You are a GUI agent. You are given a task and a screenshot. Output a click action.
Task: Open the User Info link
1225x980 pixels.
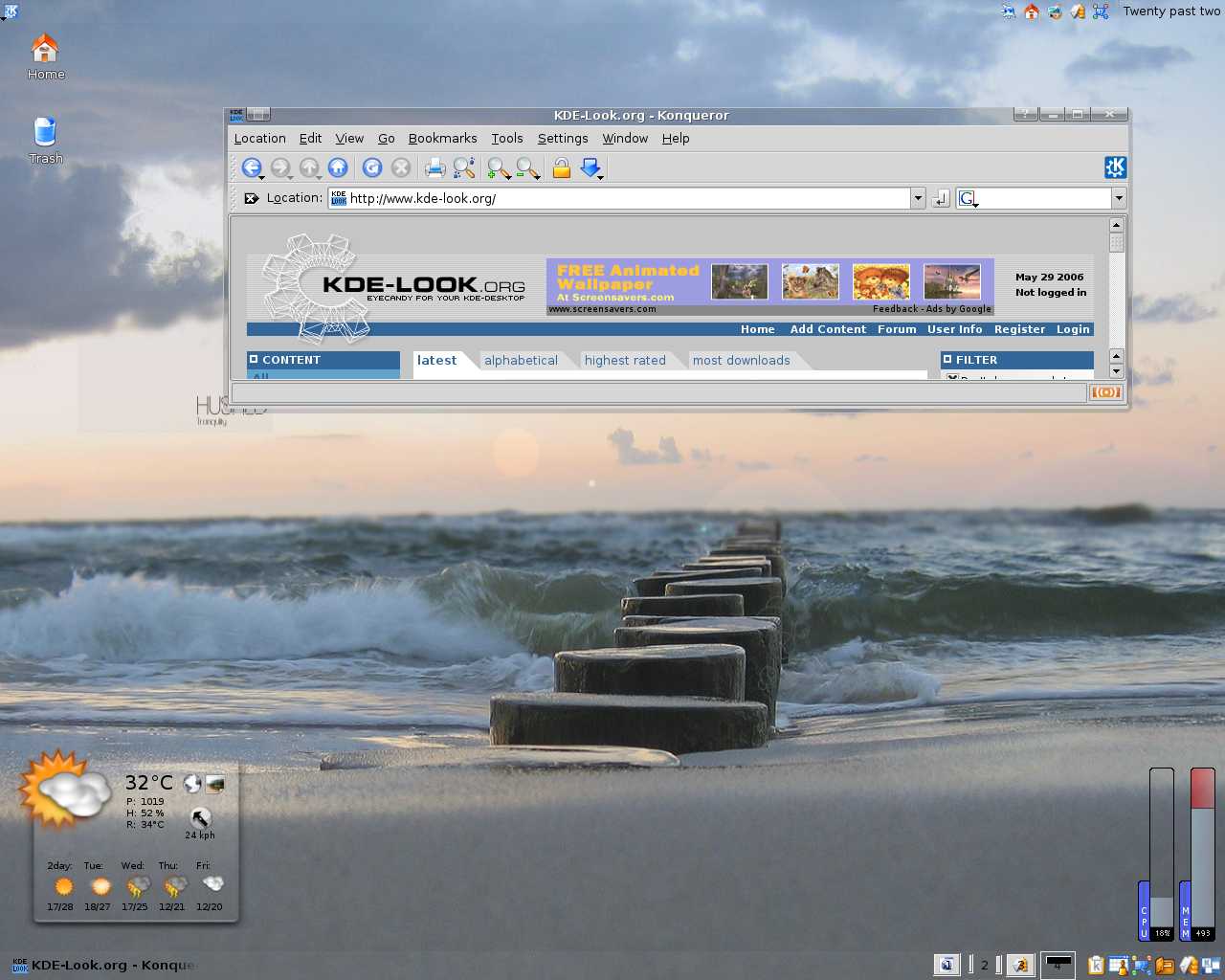pos(954,329)
